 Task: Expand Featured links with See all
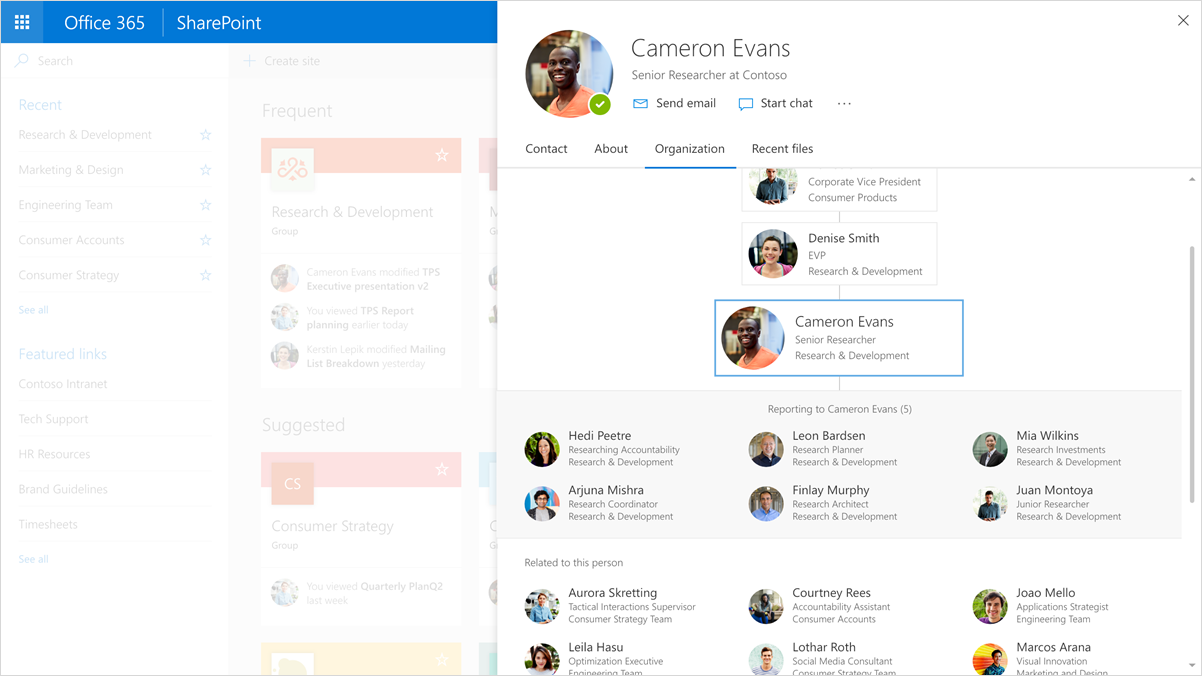point(33,559)
